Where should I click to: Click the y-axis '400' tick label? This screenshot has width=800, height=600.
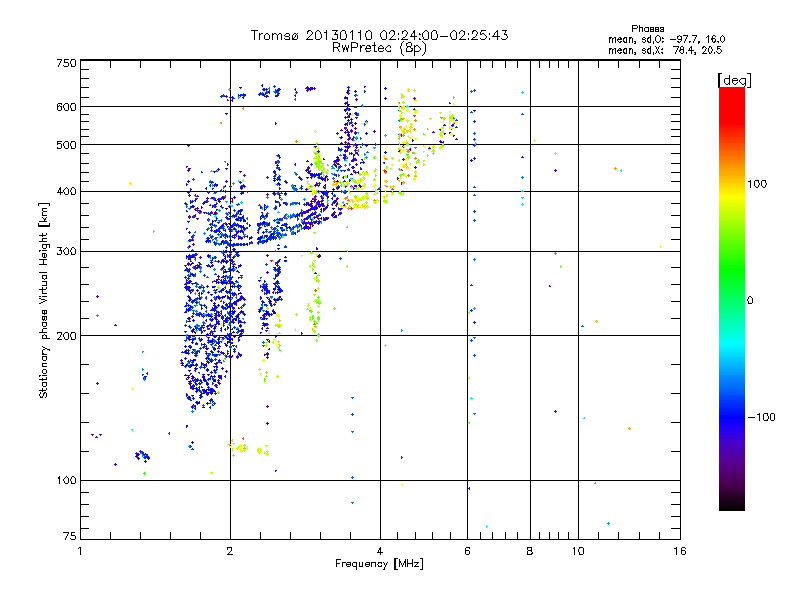[x=66, y=192]
